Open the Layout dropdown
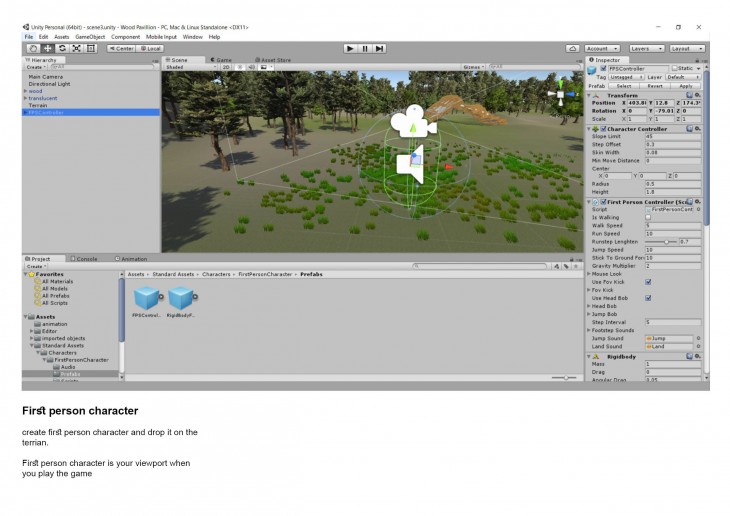The height and width of the screenshot is (516, 730). 686,48
